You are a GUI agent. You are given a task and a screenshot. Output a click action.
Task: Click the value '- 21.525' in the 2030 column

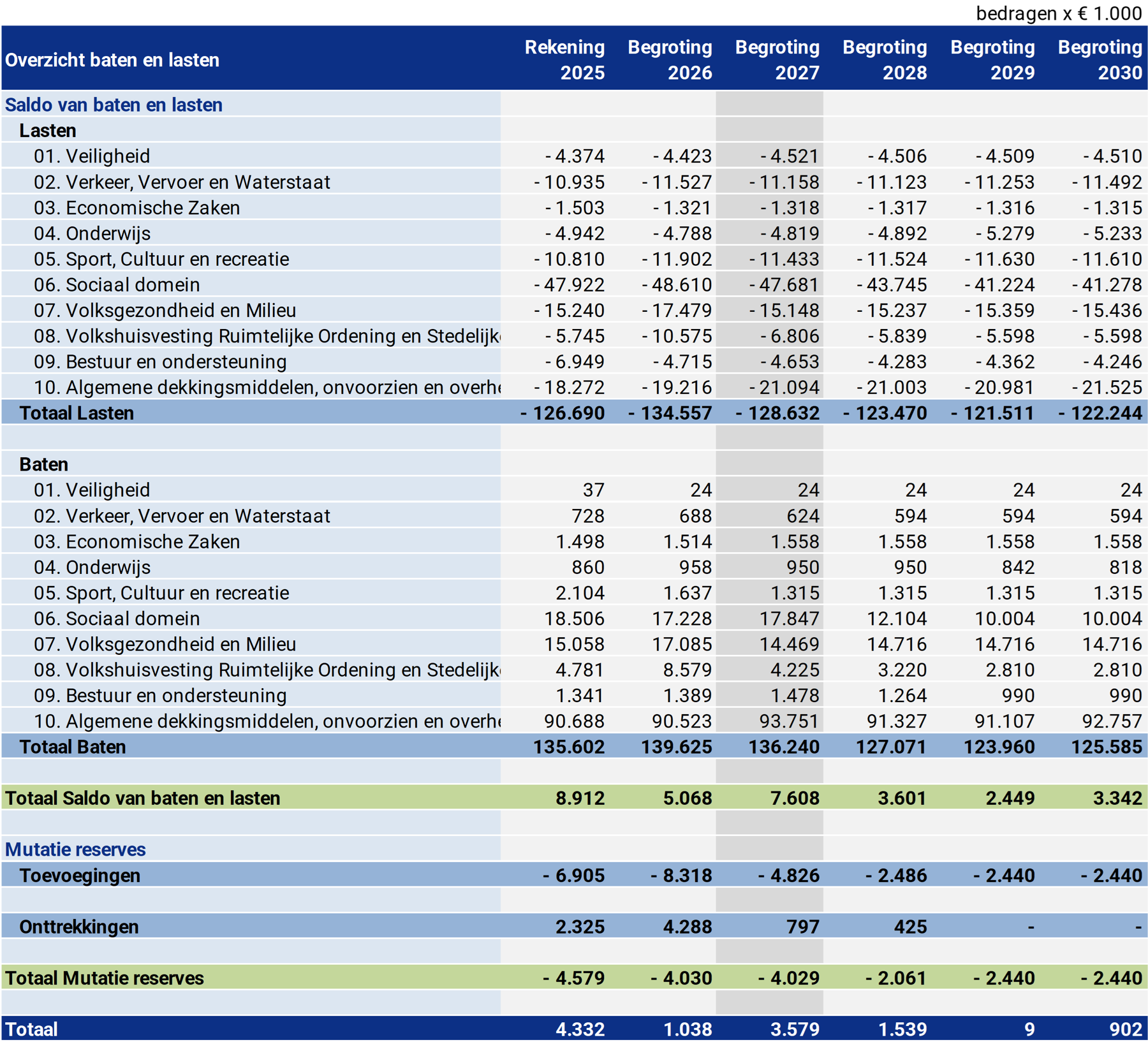click(x=1107, y=387)
